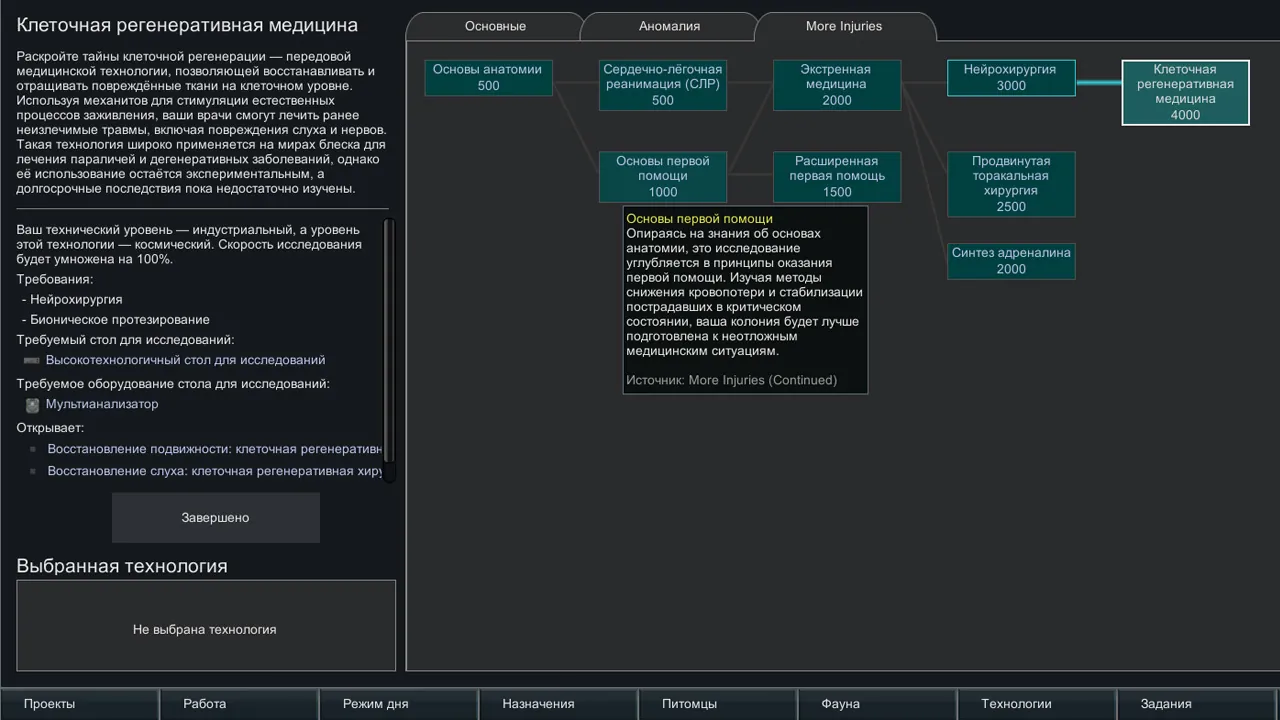This screenshot has width=1280, height=720.
Task: Open Высокотехнологичный стол для исследований link
Action: 185,360
